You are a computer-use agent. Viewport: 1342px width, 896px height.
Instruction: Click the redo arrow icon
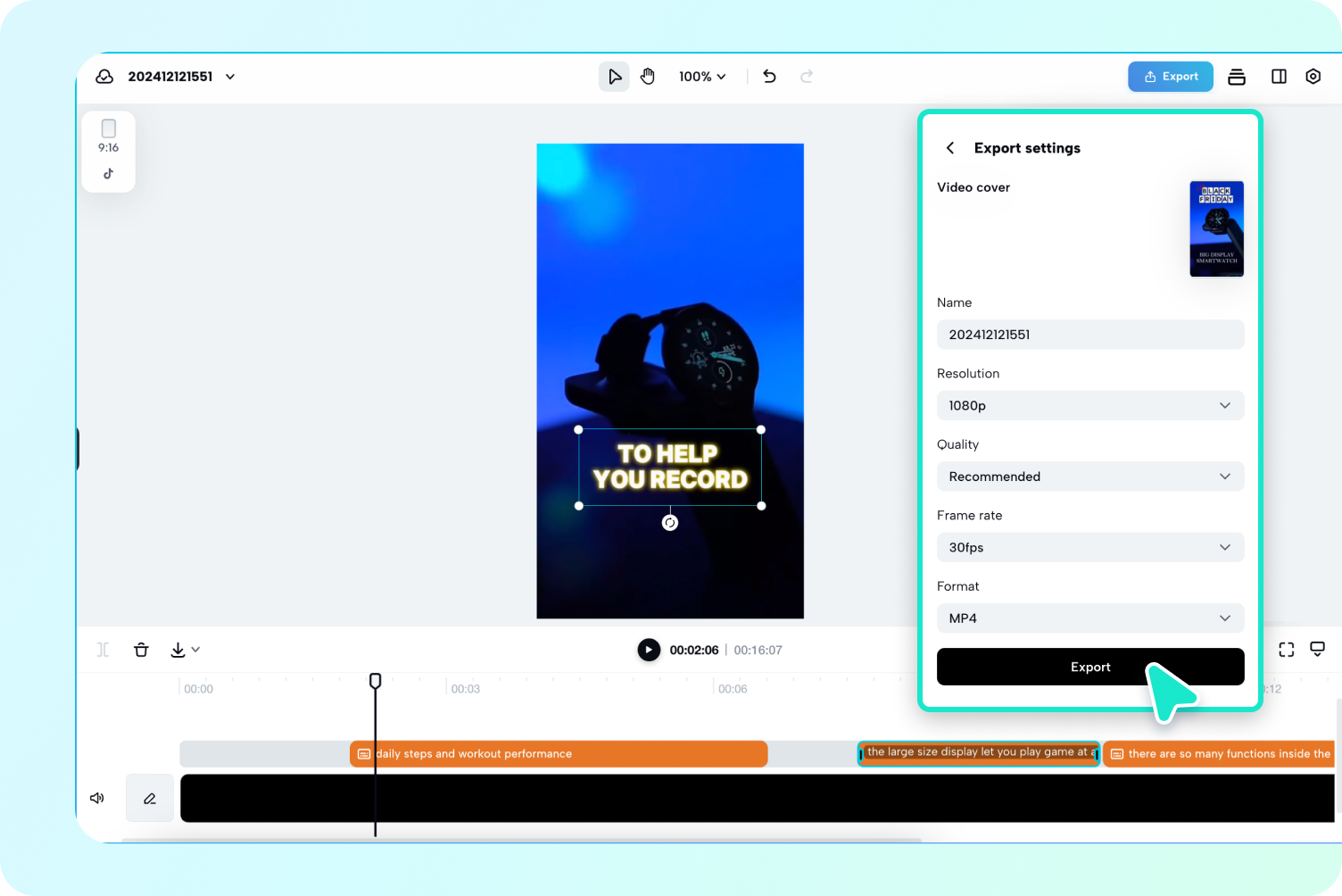(806, 76)
